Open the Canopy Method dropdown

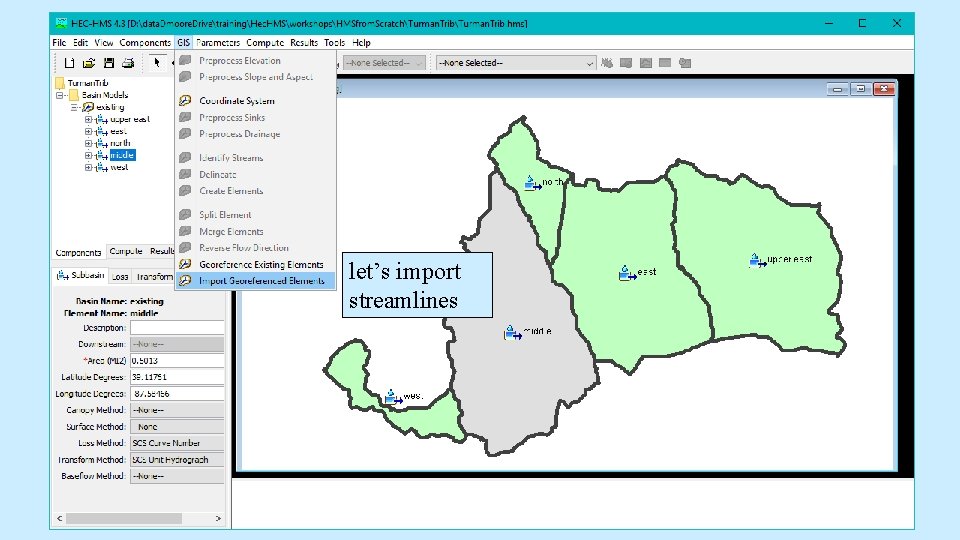click(177, 410)
